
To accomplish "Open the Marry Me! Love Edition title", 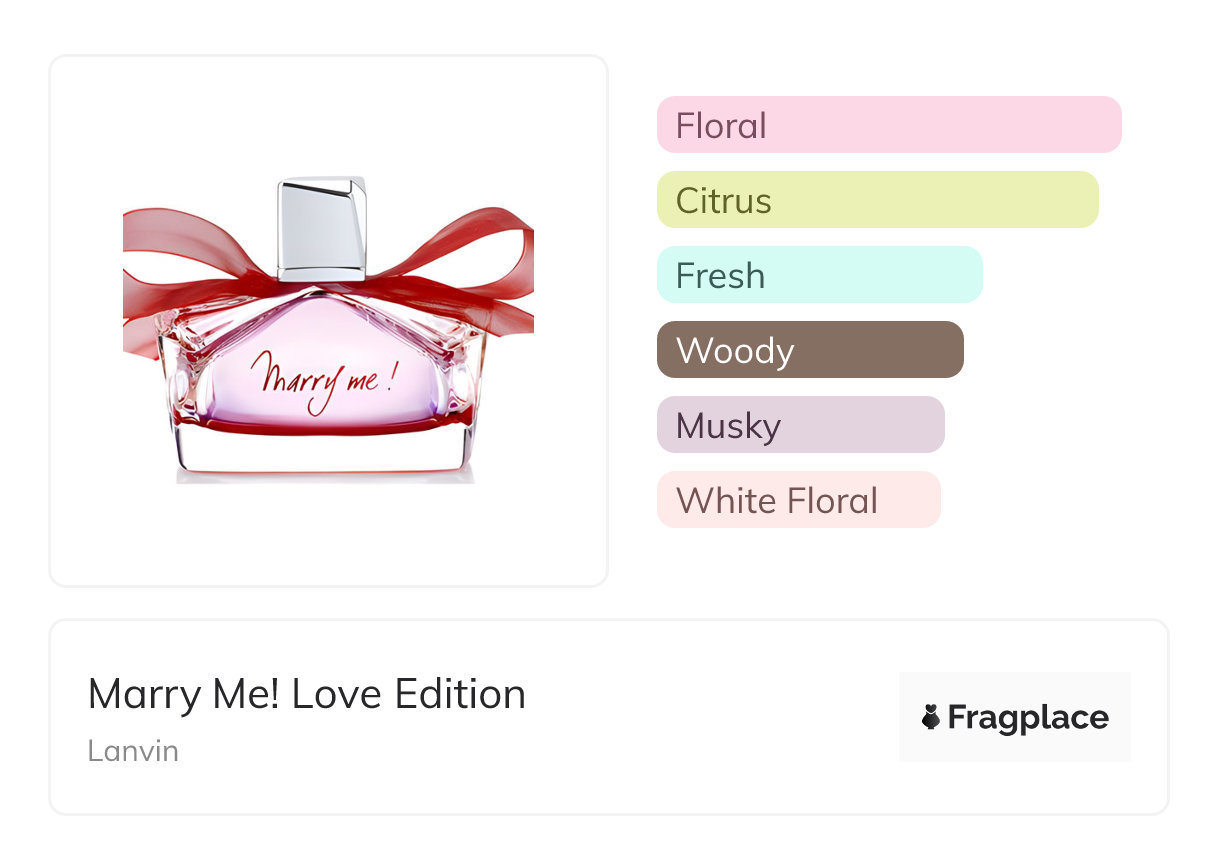I will tap(307, 694).
